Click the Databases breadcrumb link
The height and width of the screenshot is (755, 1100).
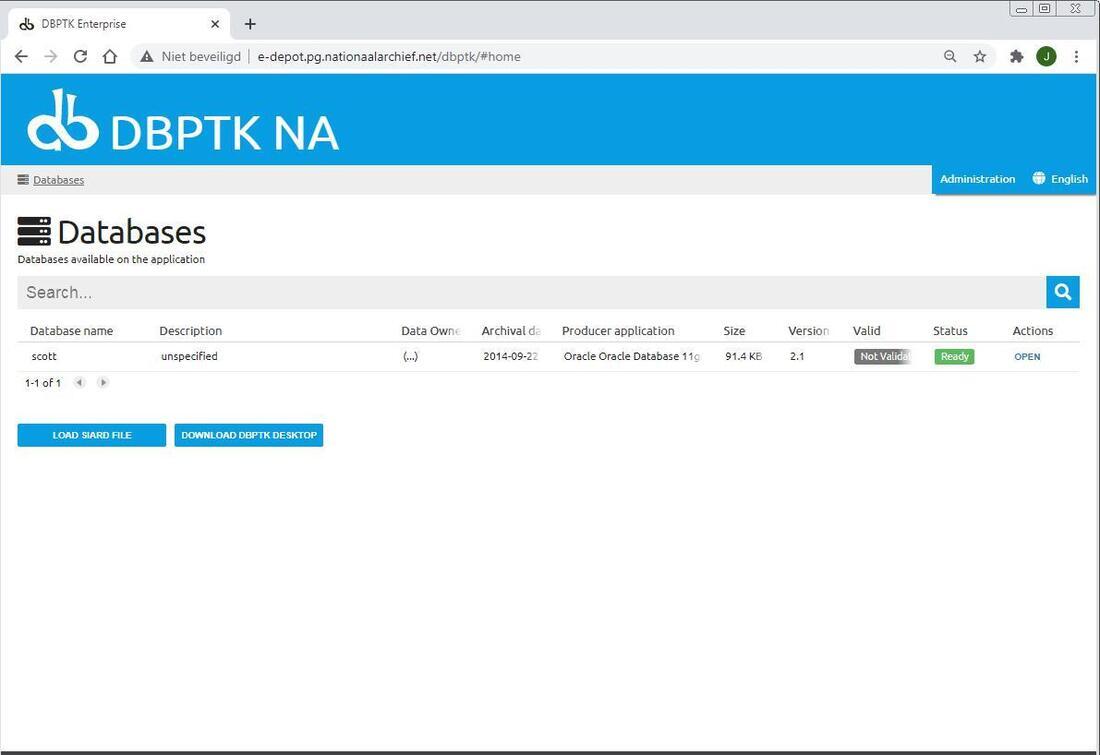point(58,180)
